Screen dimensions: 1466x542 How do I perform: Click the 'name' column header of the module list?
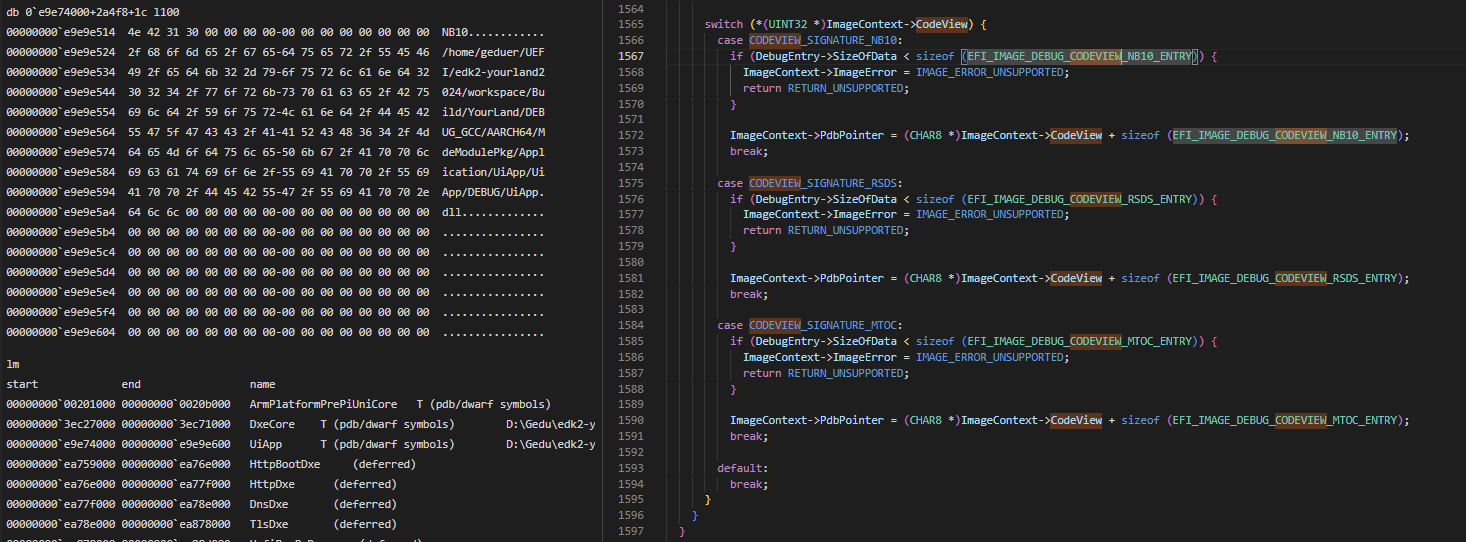point(262,384)
